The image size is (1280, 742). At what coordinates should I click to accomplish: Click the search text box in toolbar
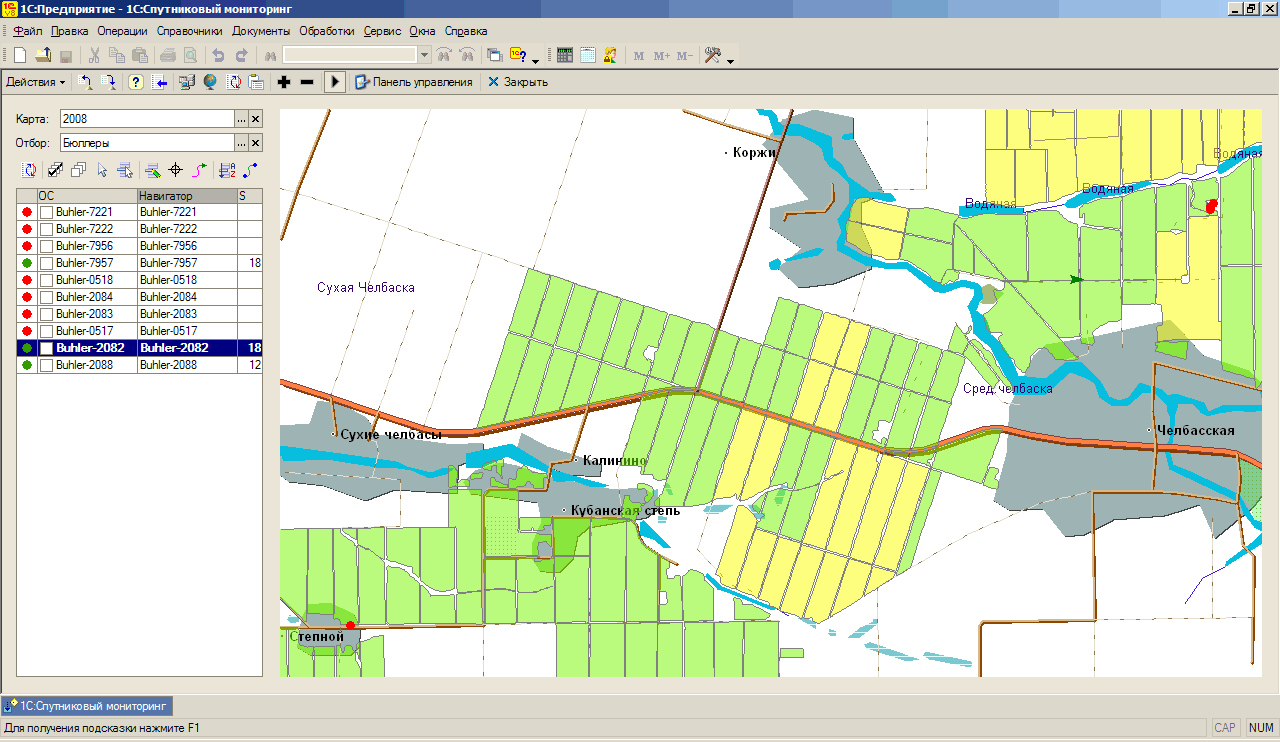[x=350, y=56]
